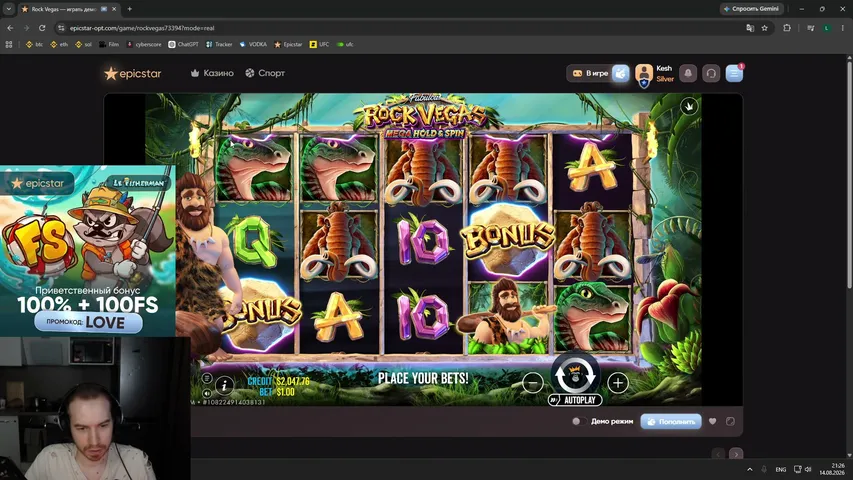
Task: Open the slot game info (i) panel
Action: point(224,385)
